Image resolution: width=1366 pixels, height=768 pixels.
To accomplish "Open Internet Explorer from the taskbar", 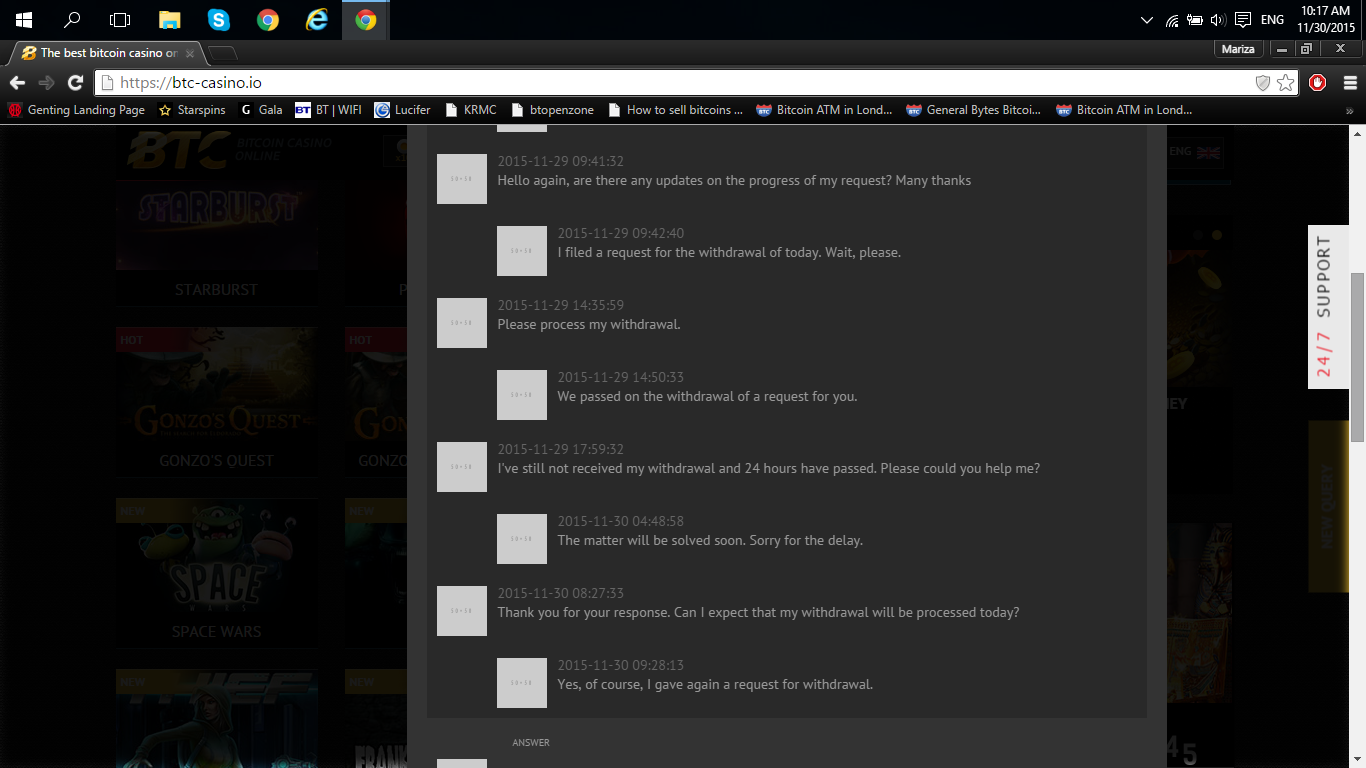I will [317, 20].
